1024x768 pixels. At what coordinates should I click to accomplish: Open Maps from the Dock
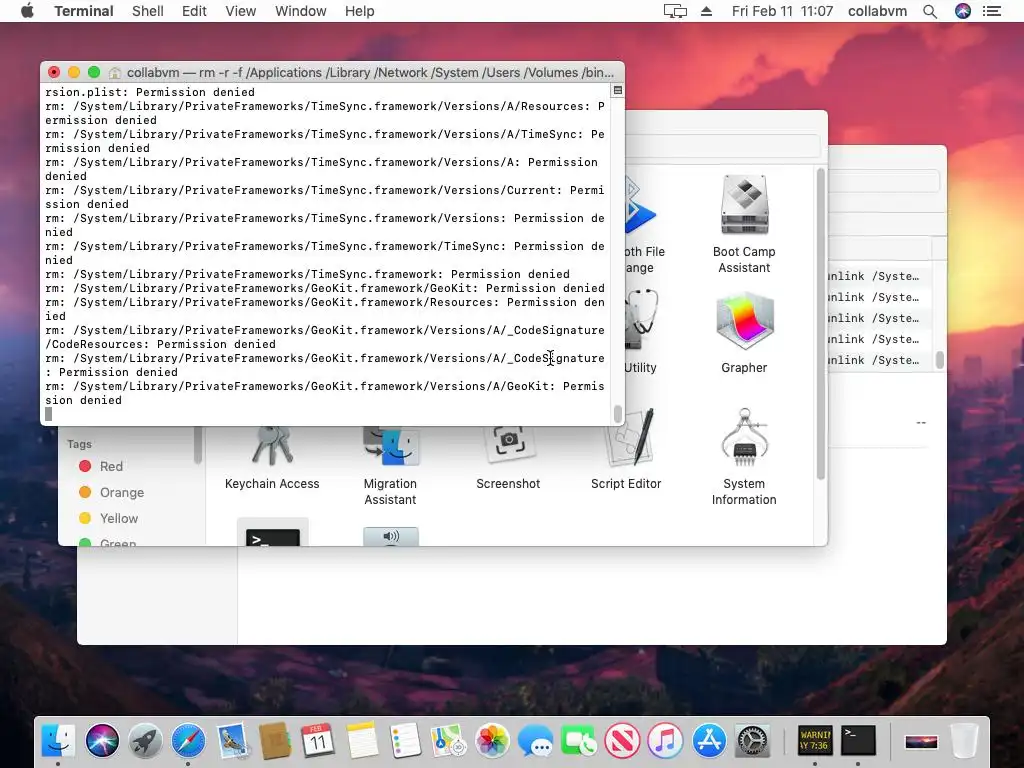(449, 741)
